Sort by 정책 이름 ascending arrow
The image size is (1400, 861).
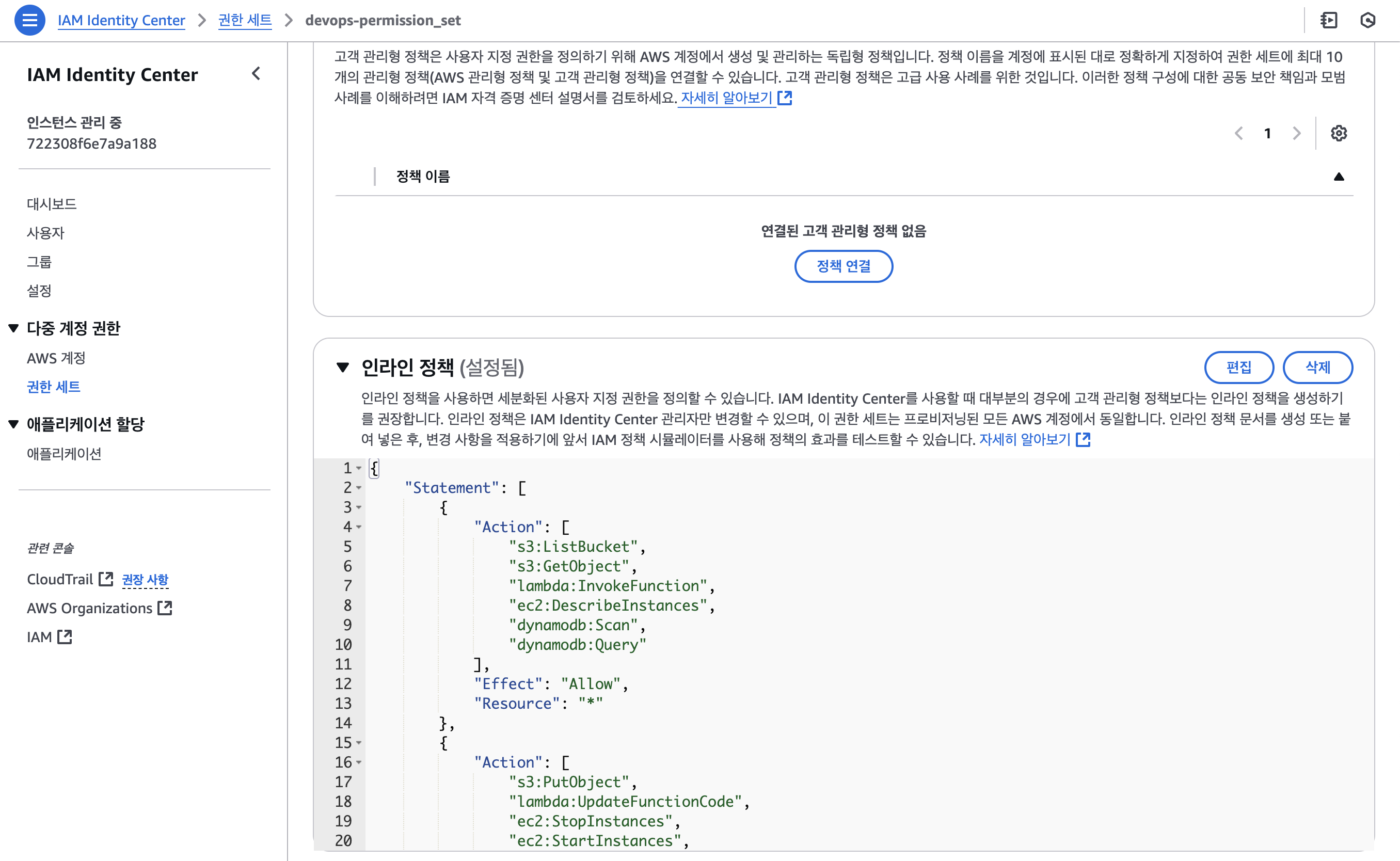coord(1339,177)
